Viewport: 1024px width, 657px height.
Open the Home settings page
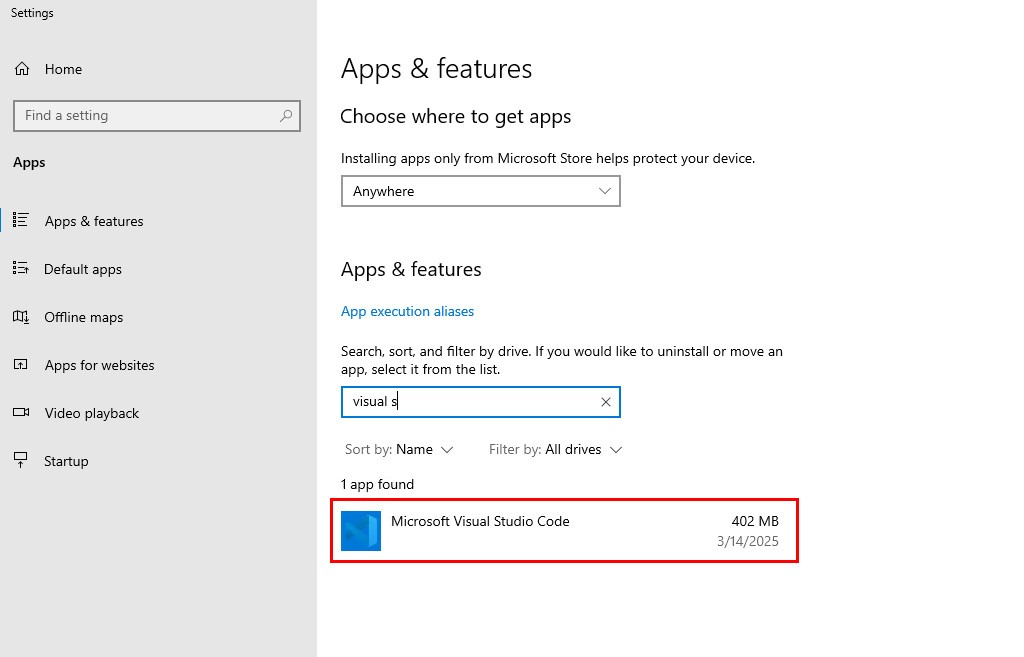click(63, 69)
